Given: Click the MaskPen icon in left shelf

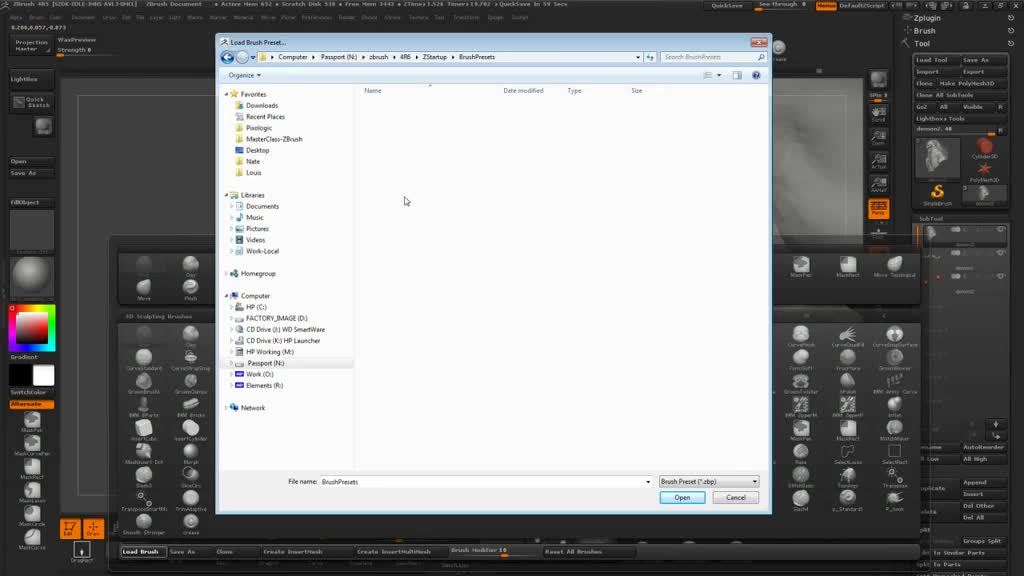Looking at the screenshot, I should 32,420.
